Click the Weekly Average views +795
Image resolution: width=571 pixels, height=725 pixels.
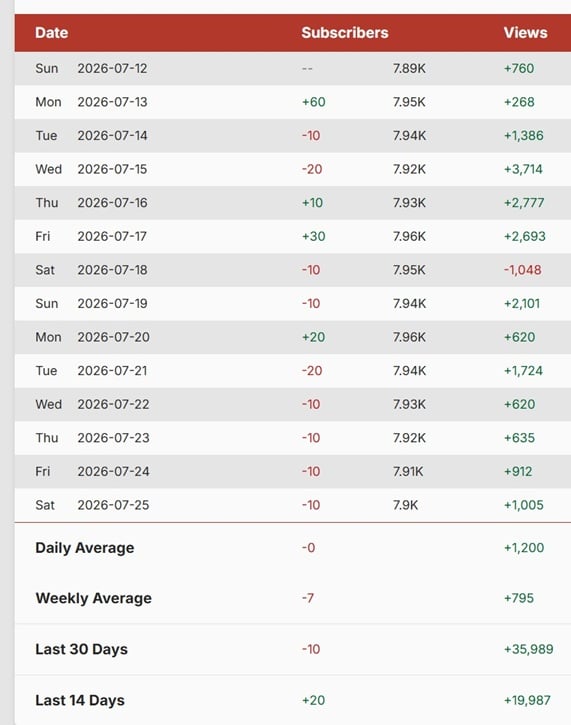[519, 598]
